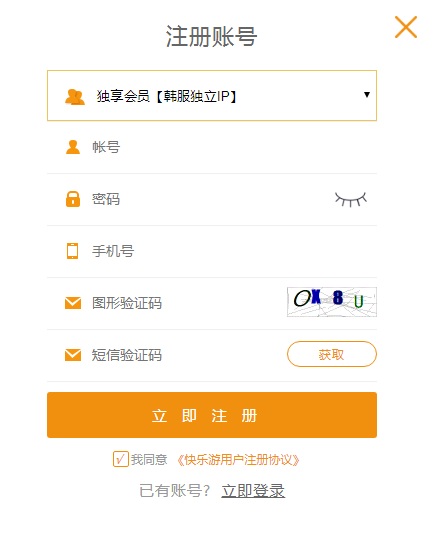Viewport: 433px width, 549px height.
Task: Click the orange padlock password icon
Action: [73, 199]
